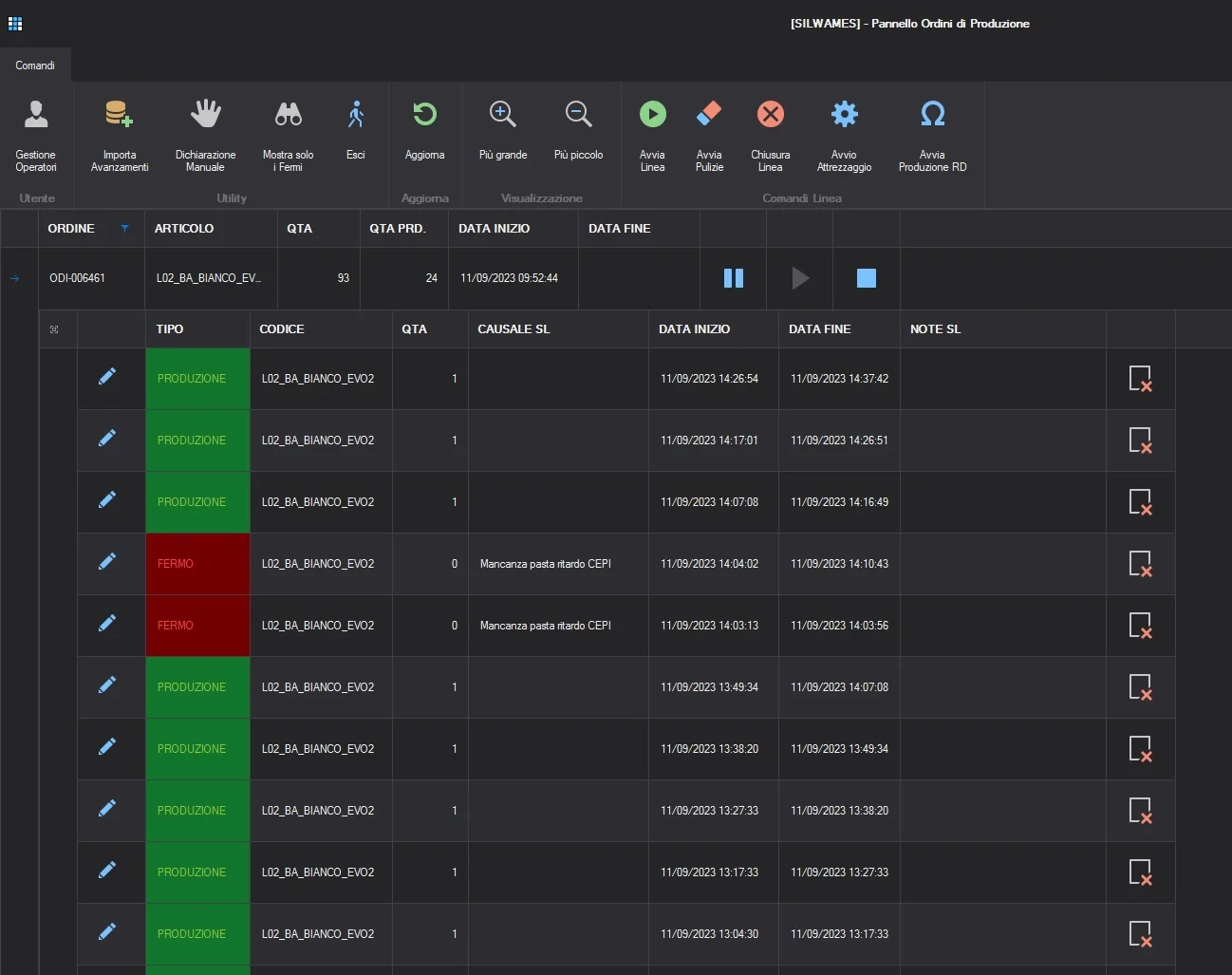Edit PRODUZIONE row started 14:26:54
Image resolution: width=1232 pixels, height=975 pixels.
point(107,377)
